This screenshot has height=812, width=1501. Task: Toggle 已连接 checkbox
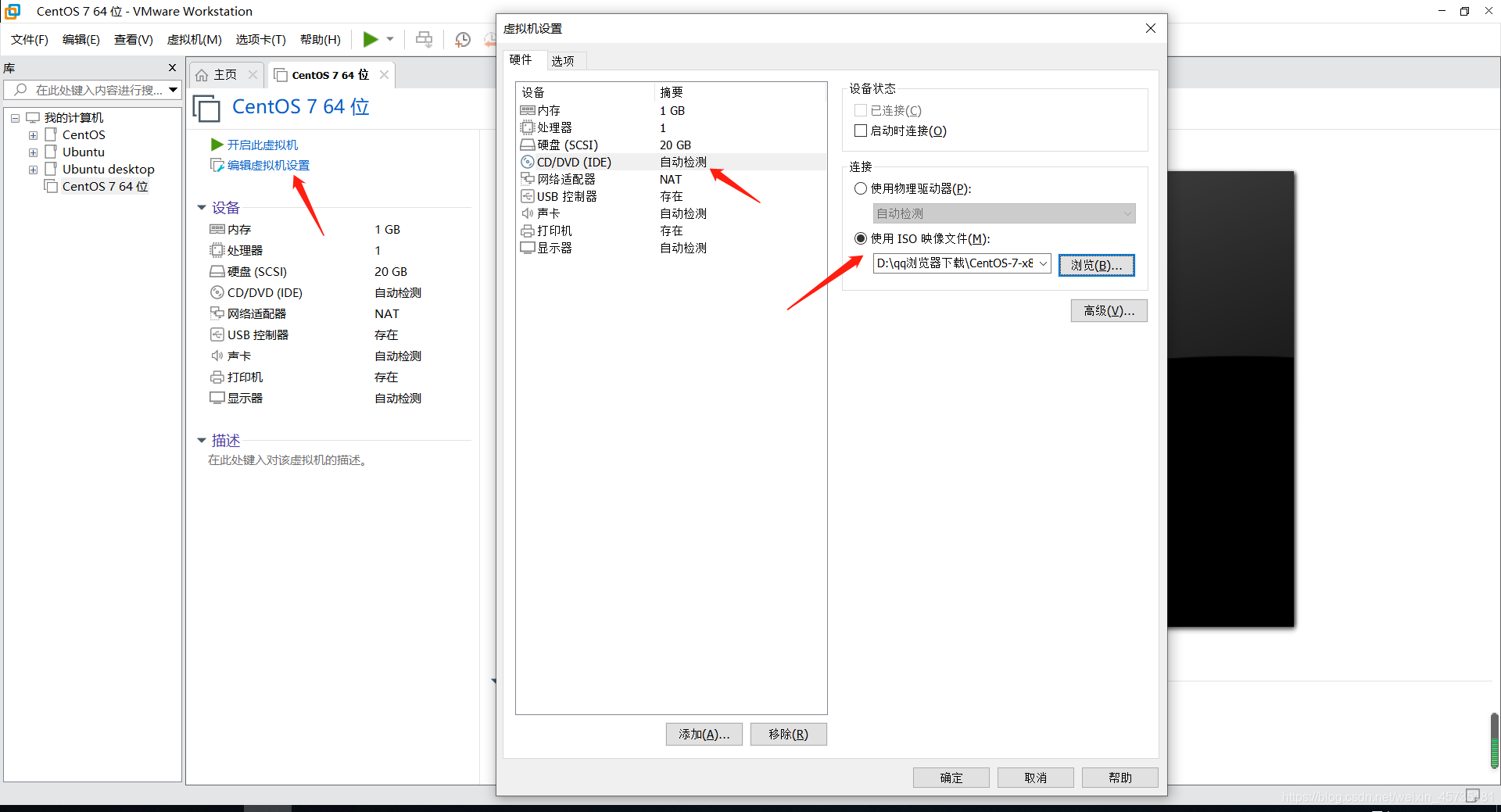pyautogui.click(x=861, y=111)
